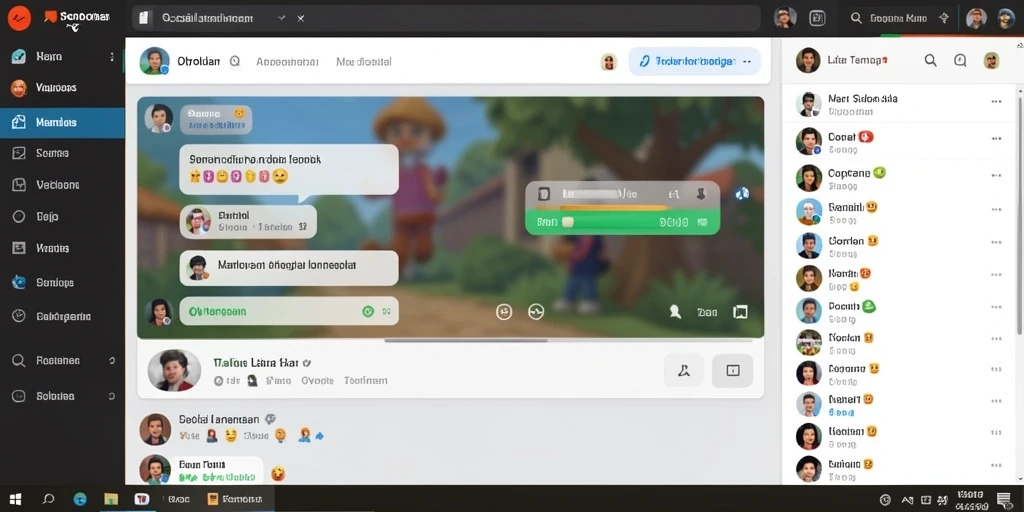Switch to the "Apooonoion" tab in chat header
Viewport: 1024px width, 512px height.
point(287,62)
